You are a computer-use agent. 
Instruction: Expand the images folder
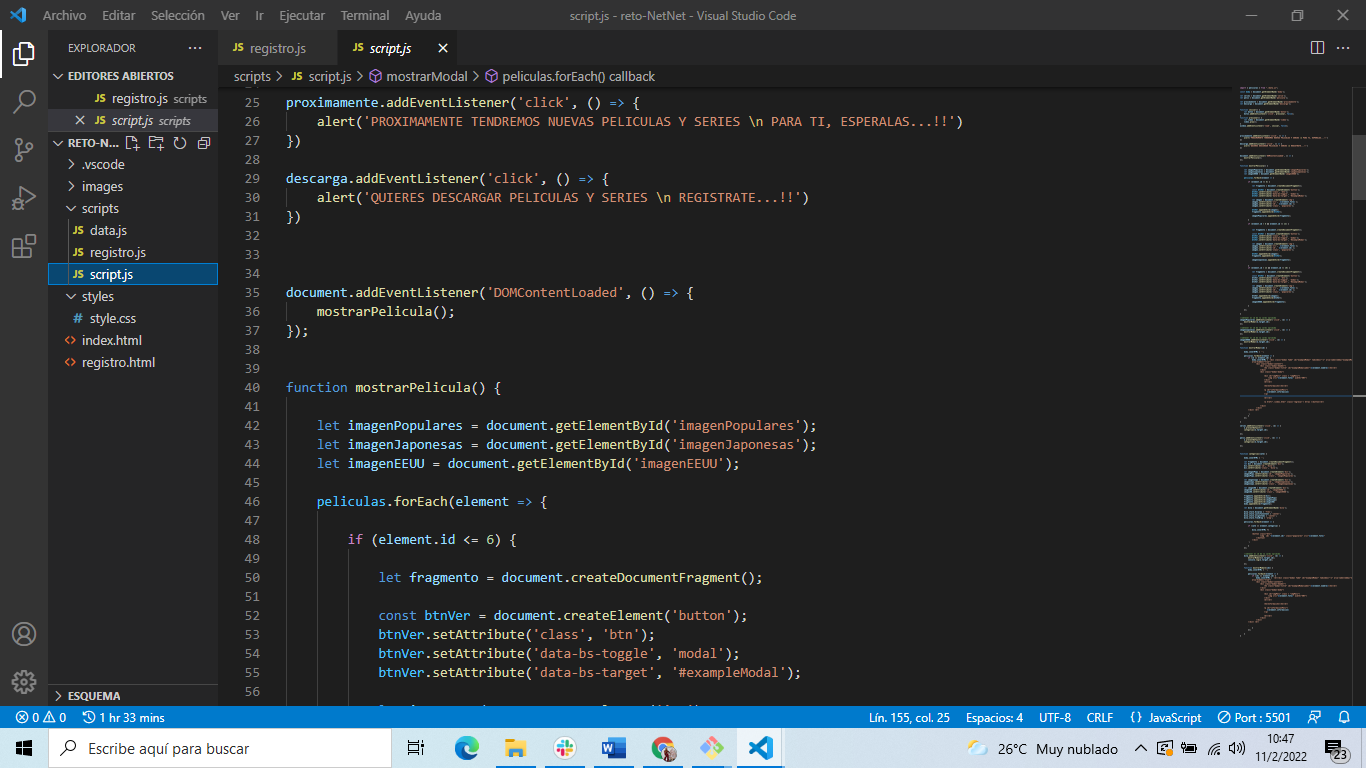pyautogui.click(x=133, y=186)
